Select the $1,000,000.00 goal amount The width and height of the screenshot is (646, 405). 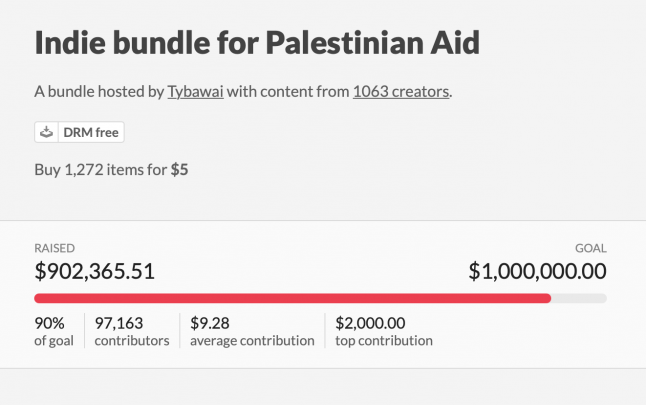click(537, 271)
